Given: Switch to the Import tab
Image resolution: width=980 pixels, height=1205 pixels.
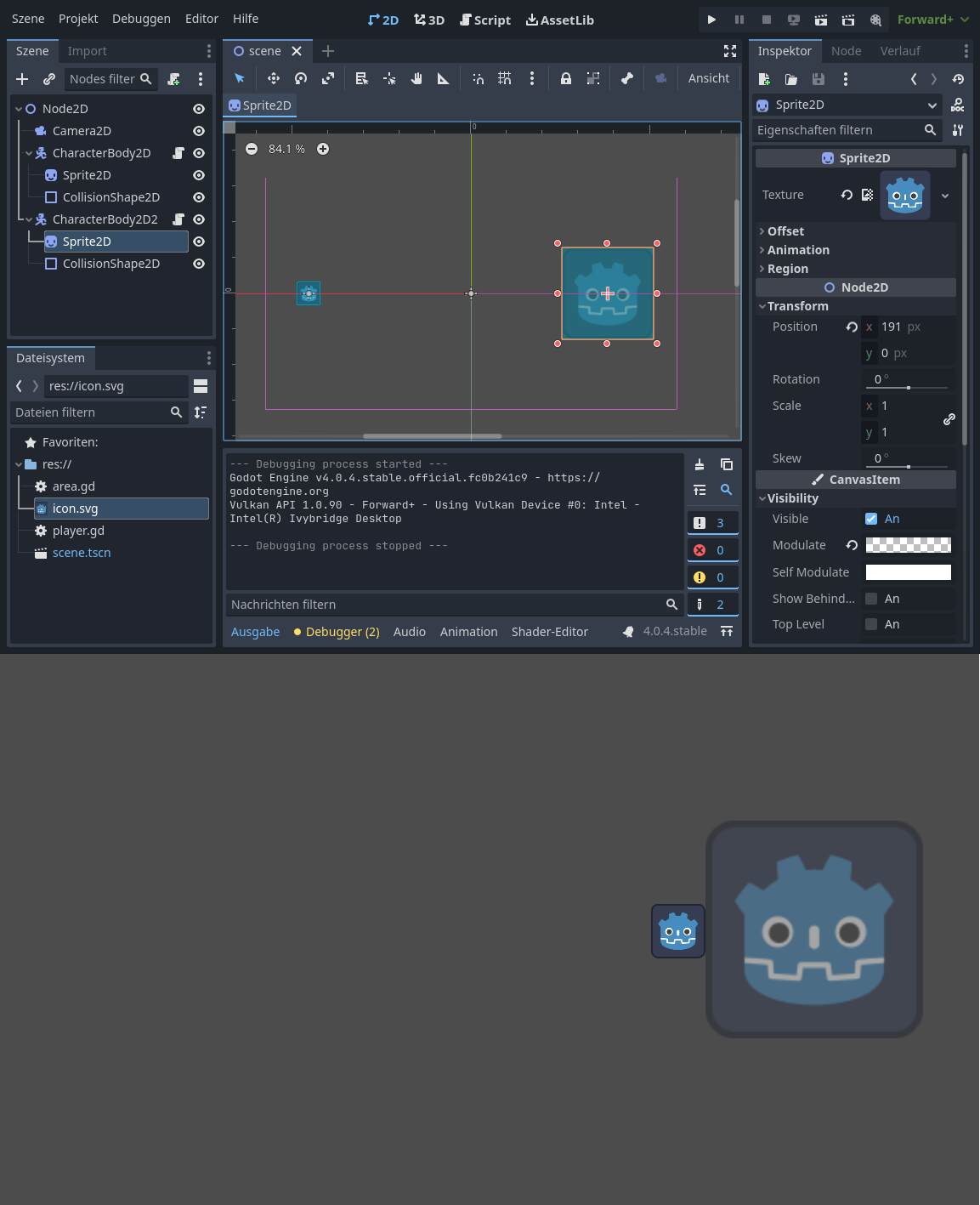Looking at the screenshot, I should point(88,51).
